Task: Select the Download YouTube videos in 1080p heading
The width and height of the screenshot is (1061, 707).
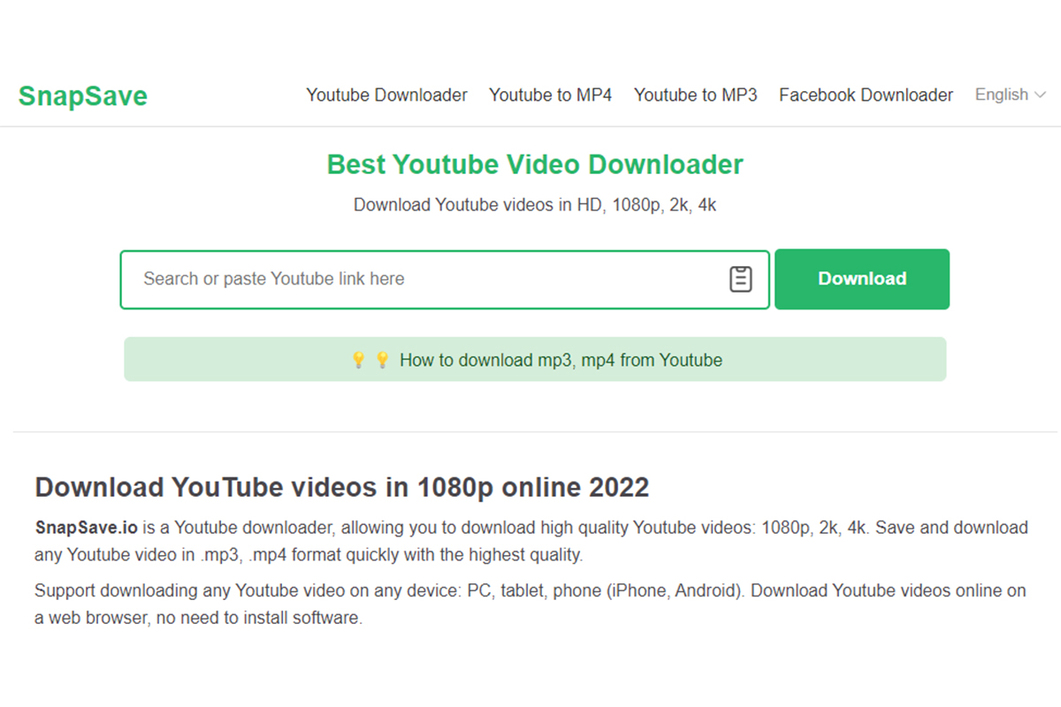Action: [x=342, y=487]
